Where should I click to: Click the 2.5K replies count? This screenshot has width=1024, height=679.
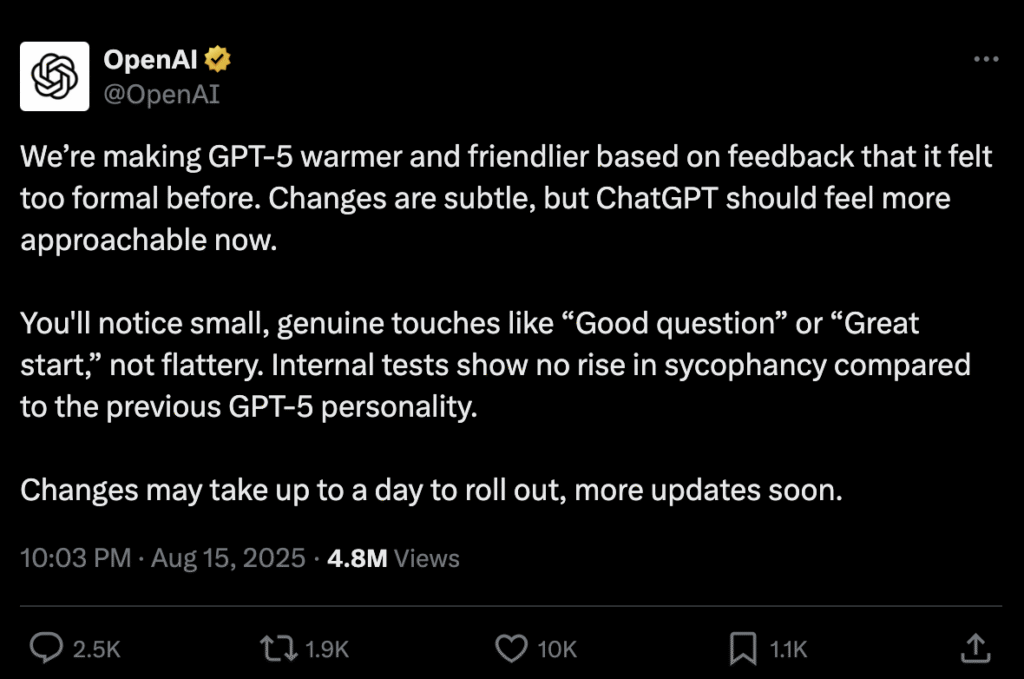[x=97, y=650]
